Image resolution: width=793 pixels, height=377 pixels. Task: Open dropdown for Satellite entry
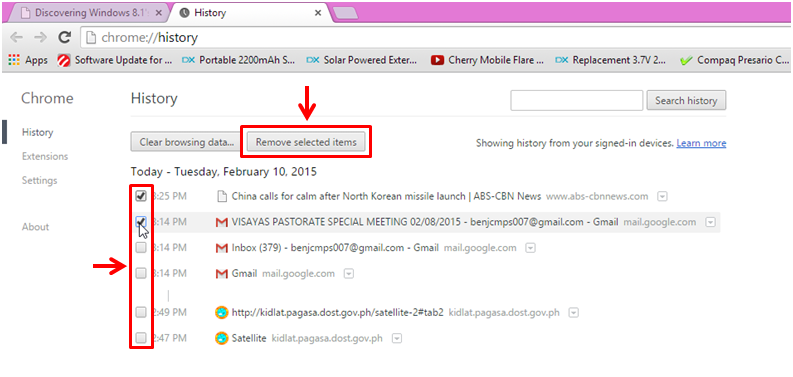397,339
